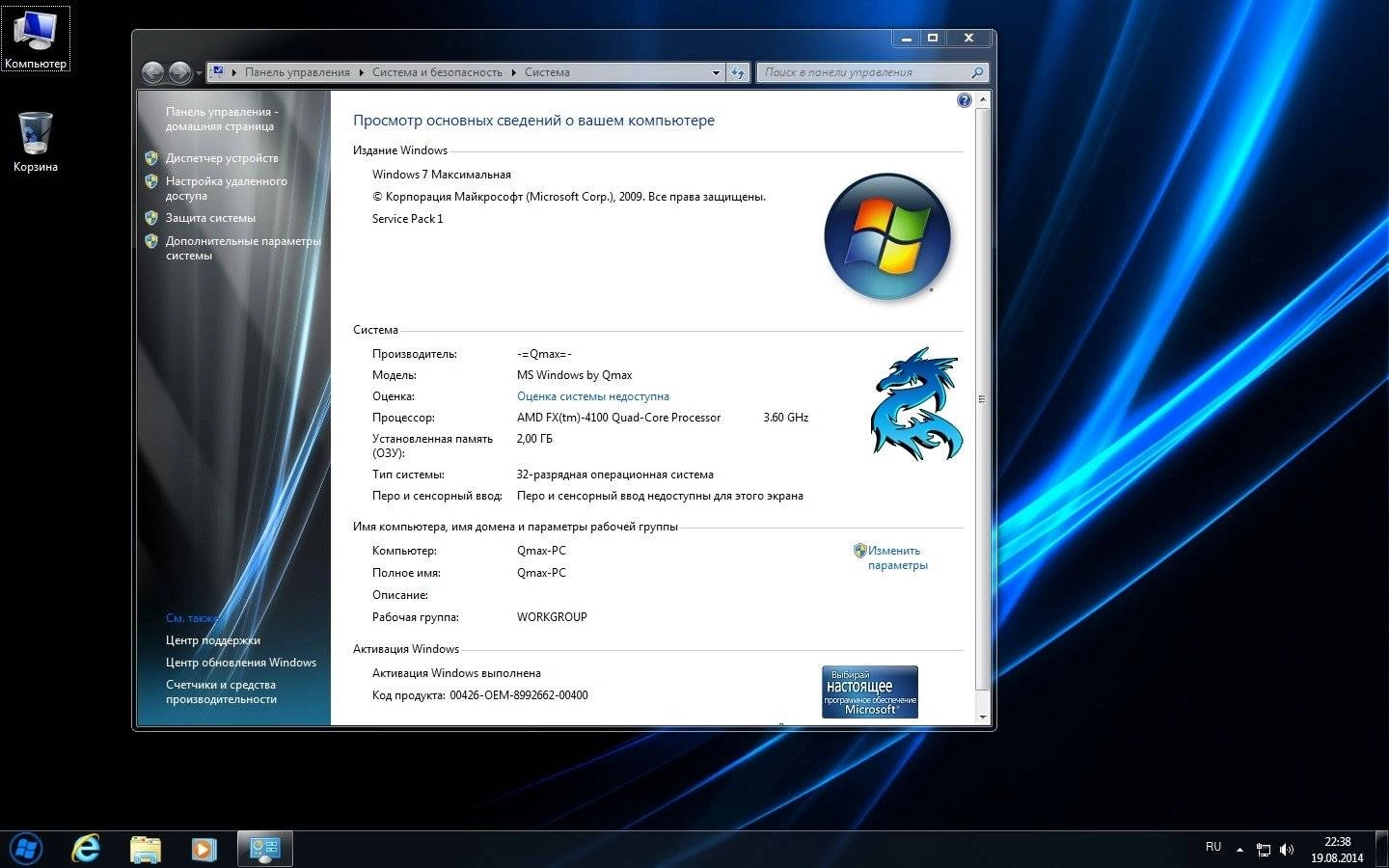Open the Start menu

click(x=26, y=849)
